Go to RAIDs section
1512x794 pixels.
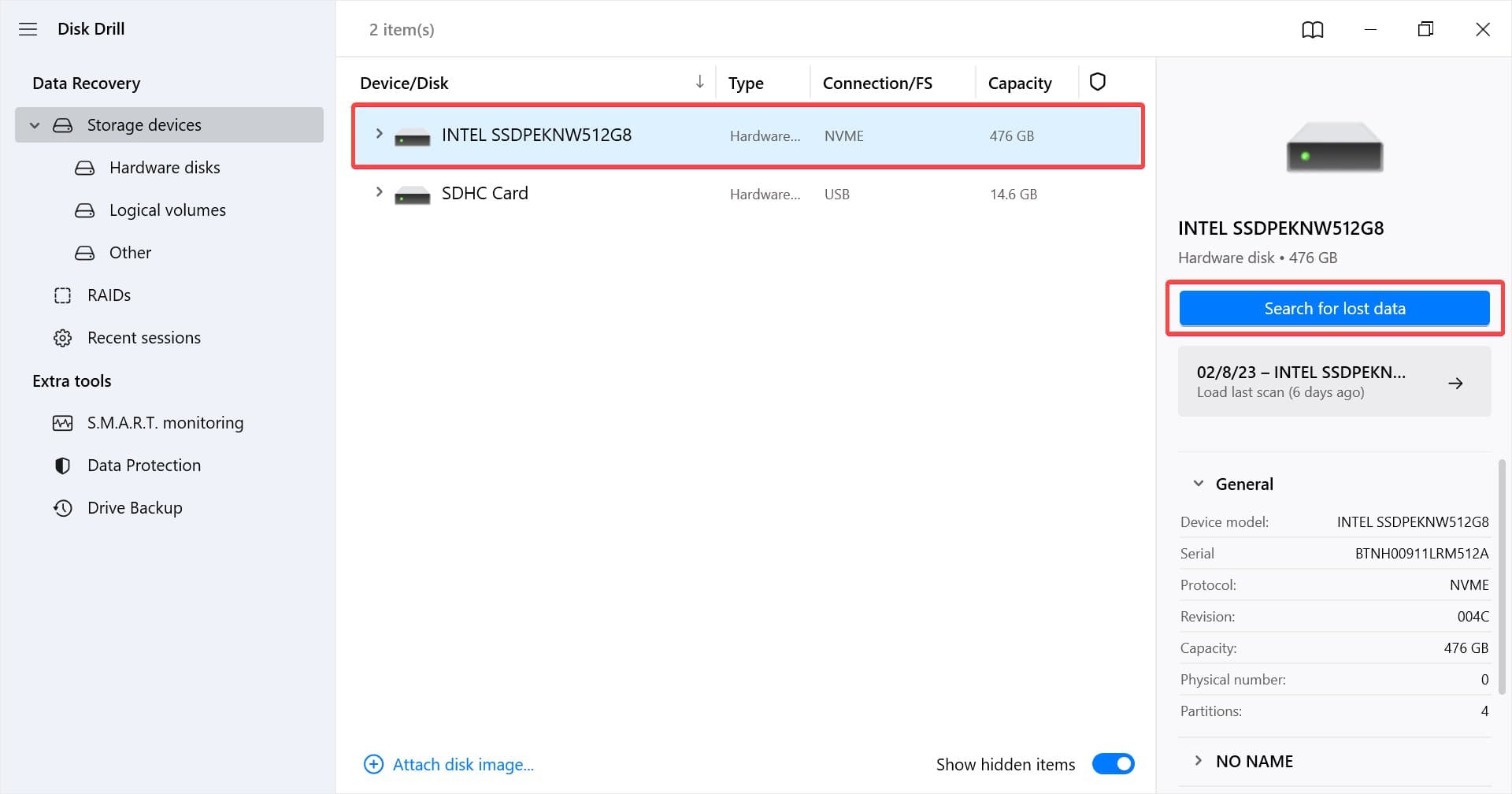tap(109, 295)
